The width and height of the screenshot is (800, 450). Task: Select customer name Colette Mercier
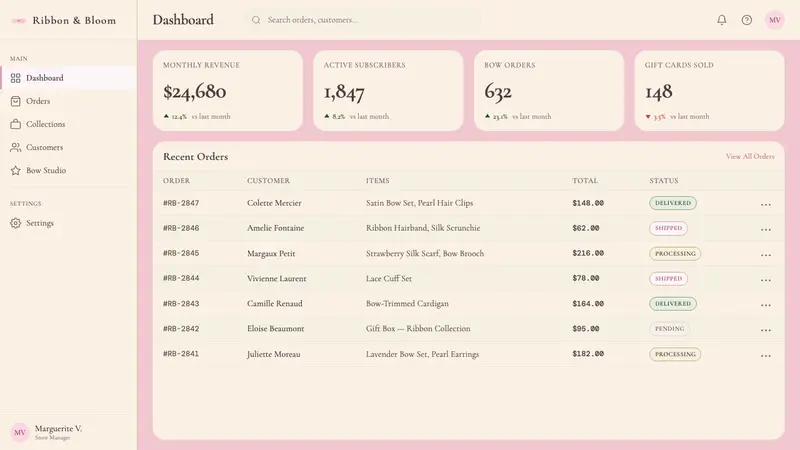[274, 203]
